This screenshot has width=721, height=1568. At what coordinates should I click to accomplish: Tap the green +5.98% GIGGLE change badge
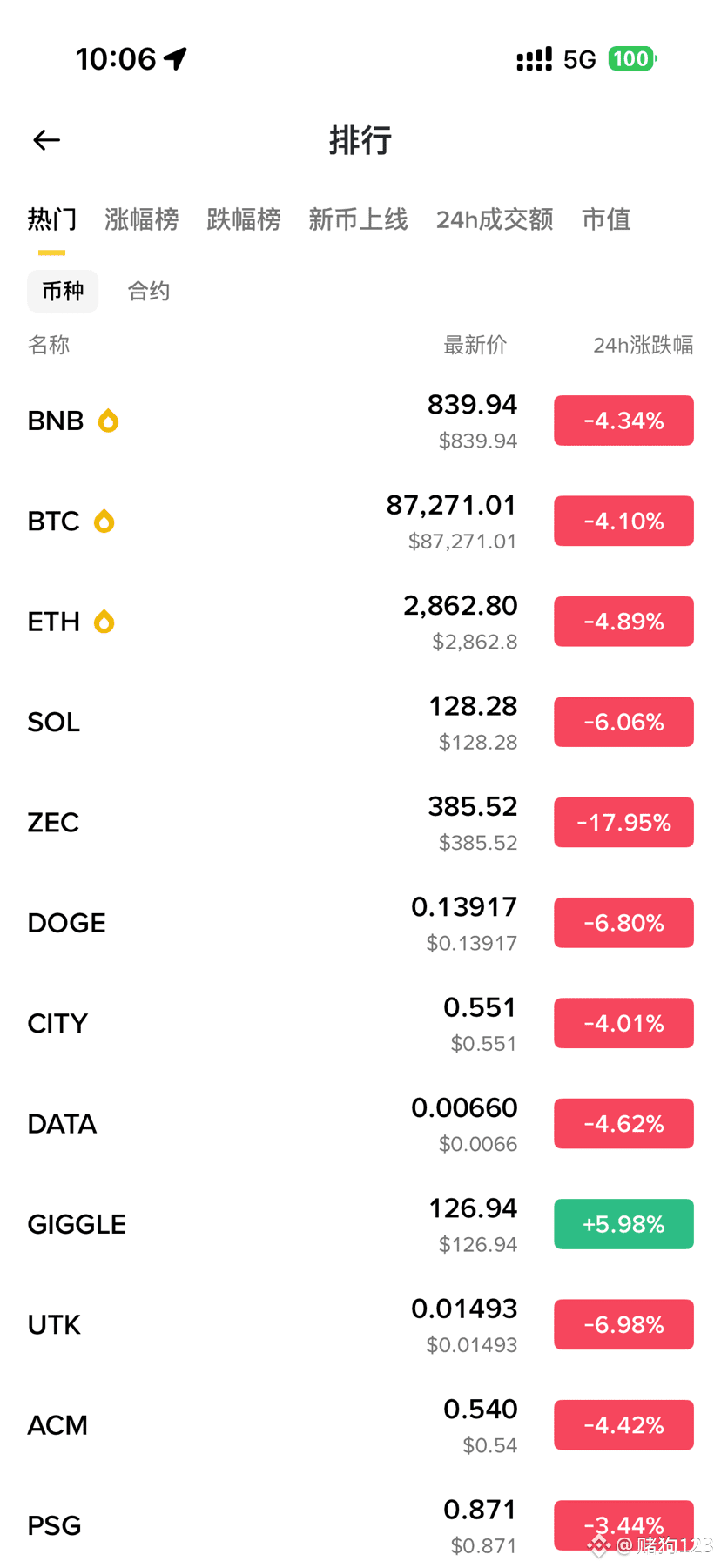[623, 1224]
